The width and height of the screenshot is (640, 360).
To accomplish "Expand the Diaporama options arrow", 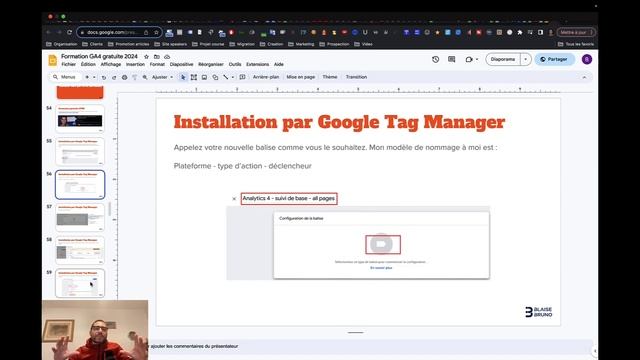I will tap(525, 59).
